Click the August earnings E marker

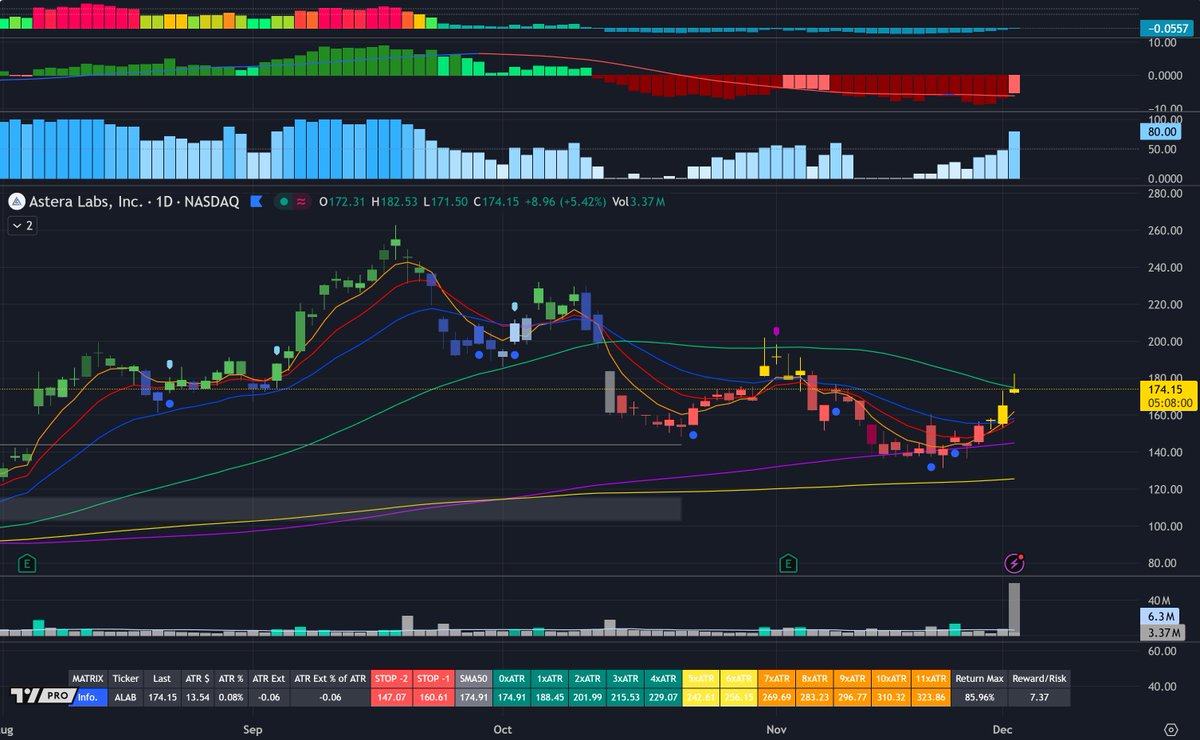(27, 565)
